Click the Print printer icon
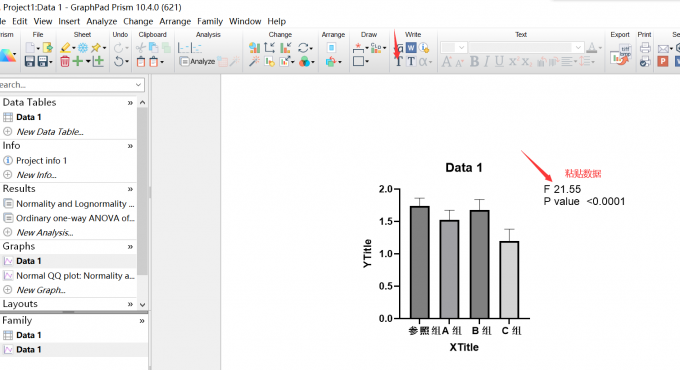Screen dimensions: 680x370 [645, 47]
